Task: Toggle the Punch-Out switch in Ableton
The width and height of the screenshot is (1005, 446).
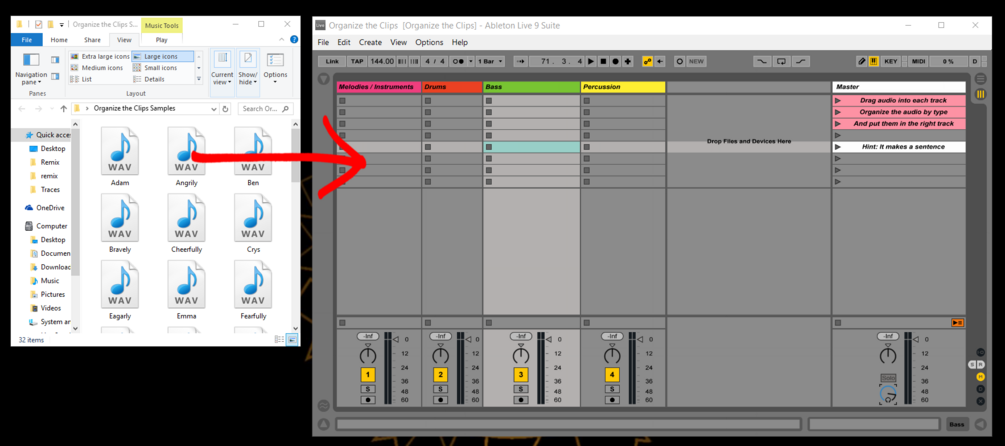Action: (x=801, y=62)
